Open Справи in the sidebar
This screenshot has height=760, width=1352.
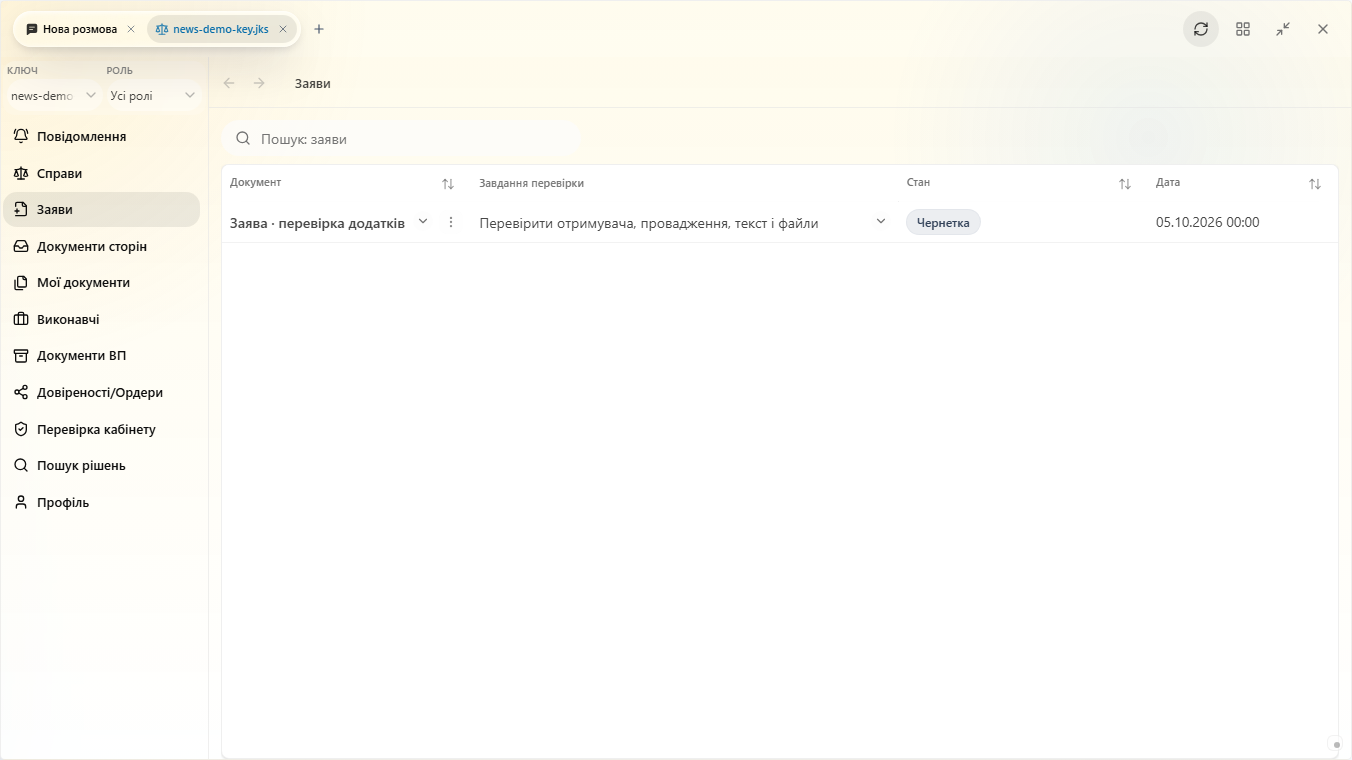pos(102,173)
